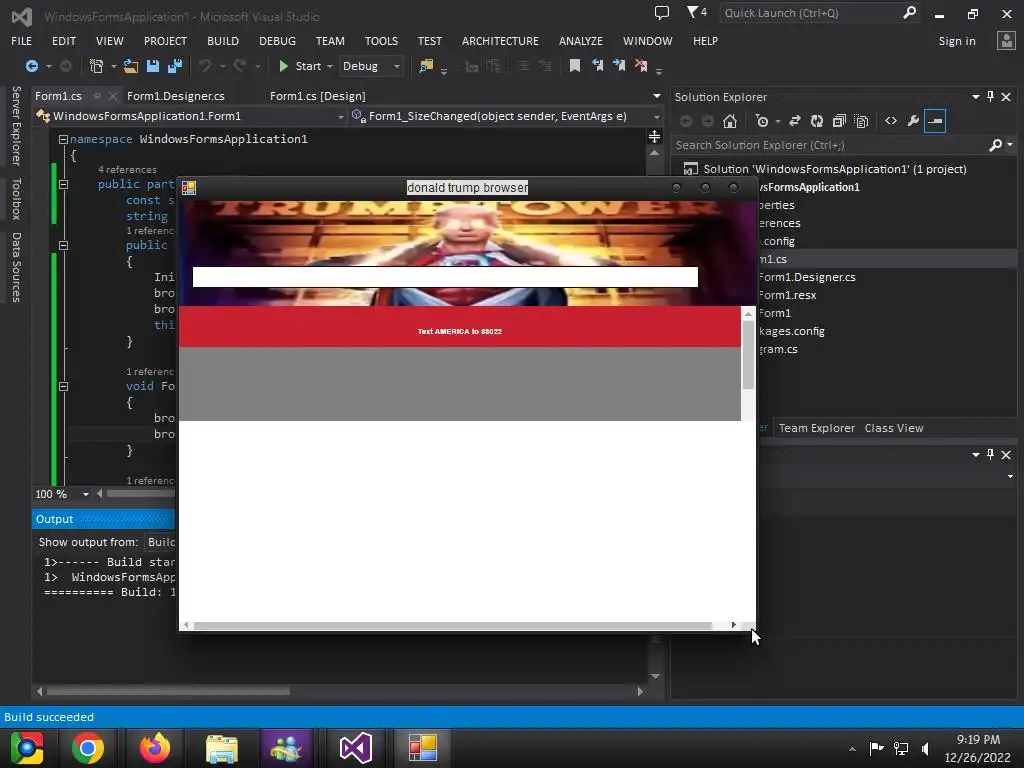Open the BUILD menu

(x=223, y=41)
